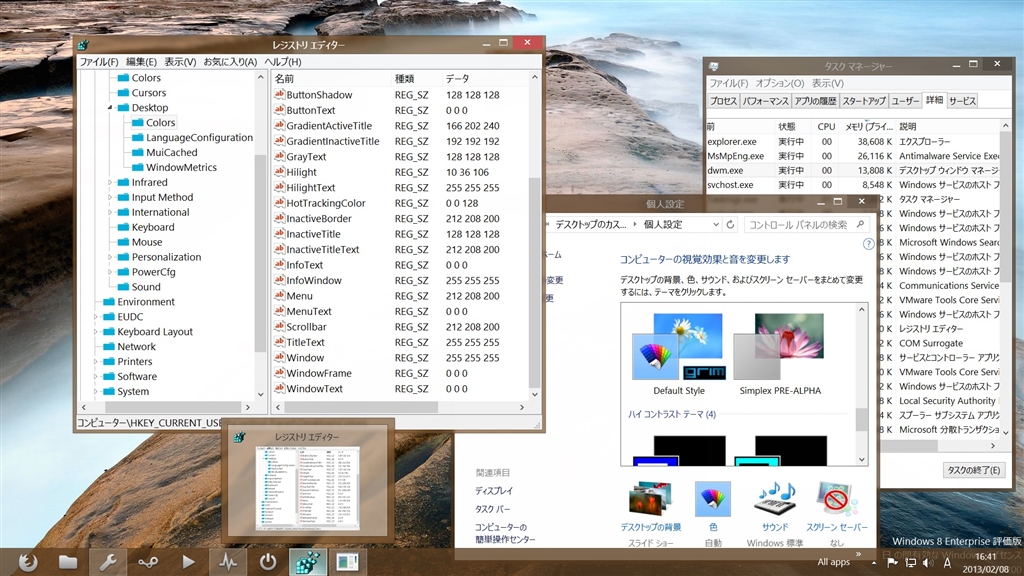Open the screen saver (スクリーン セーバー) icon
The width and height of the screenshot is (1024, 576).
click(x=836, y=499)
